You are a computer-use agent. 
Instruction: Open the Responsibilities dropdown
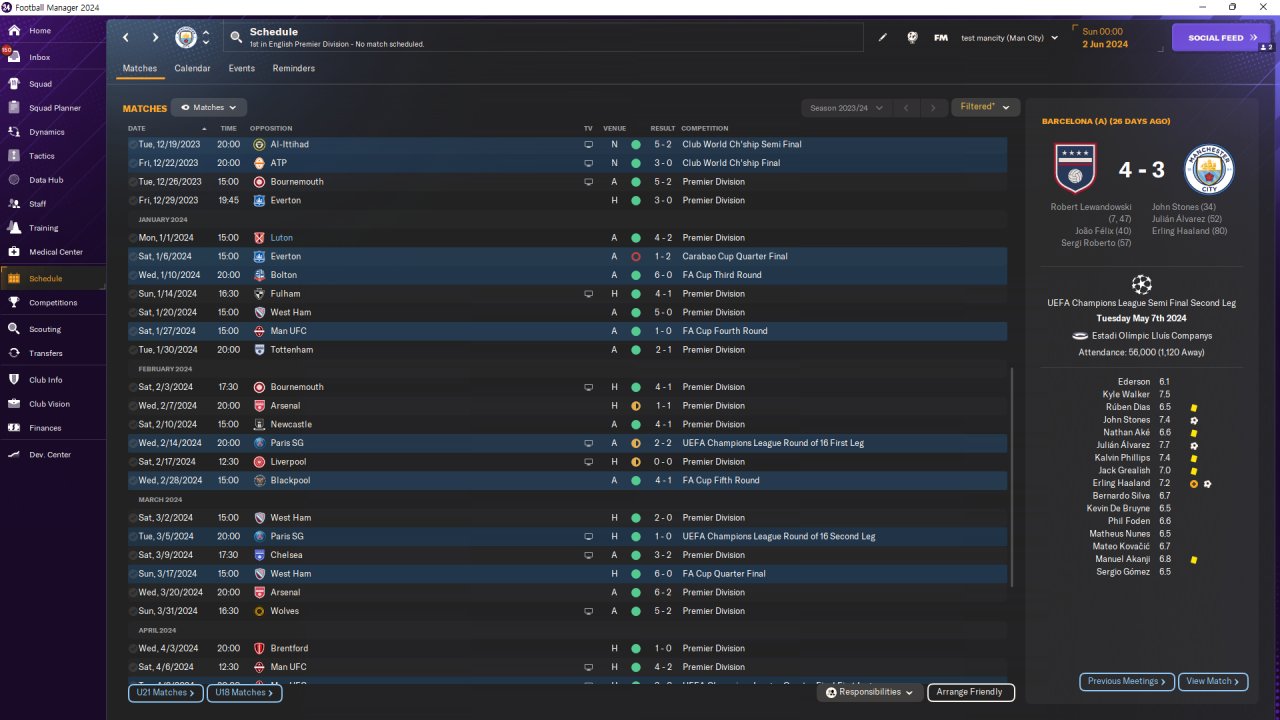click(x=869, y=692)
